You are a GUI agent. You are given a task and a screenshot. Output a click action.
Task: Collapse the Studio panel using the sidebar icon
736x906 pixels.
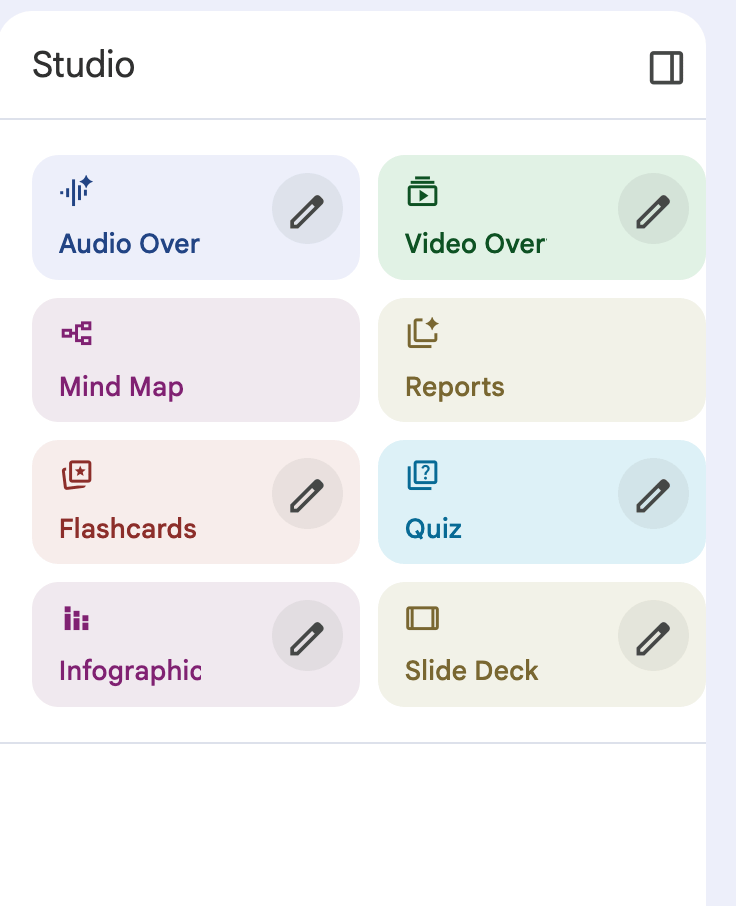pyautogui.click(x=666, y=68)
